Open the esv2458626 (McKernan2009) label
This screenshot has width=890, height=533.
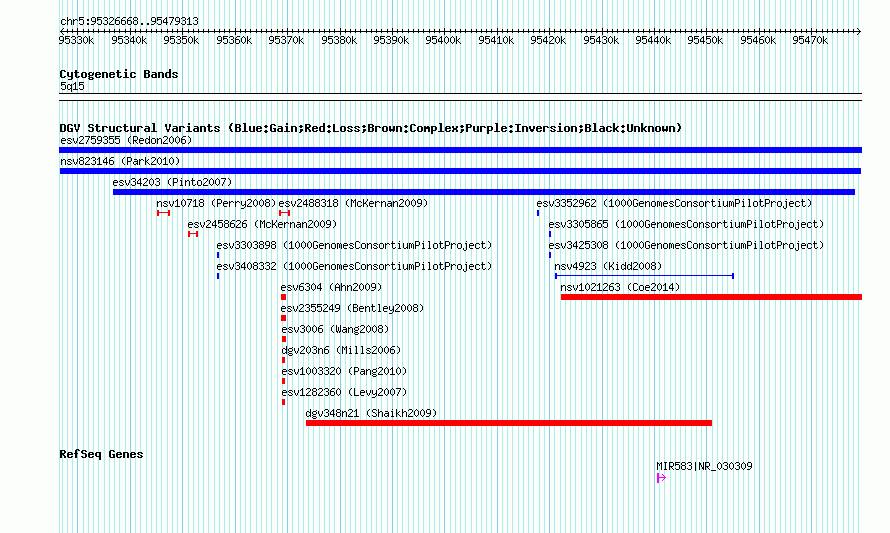[x=262, y=224]
